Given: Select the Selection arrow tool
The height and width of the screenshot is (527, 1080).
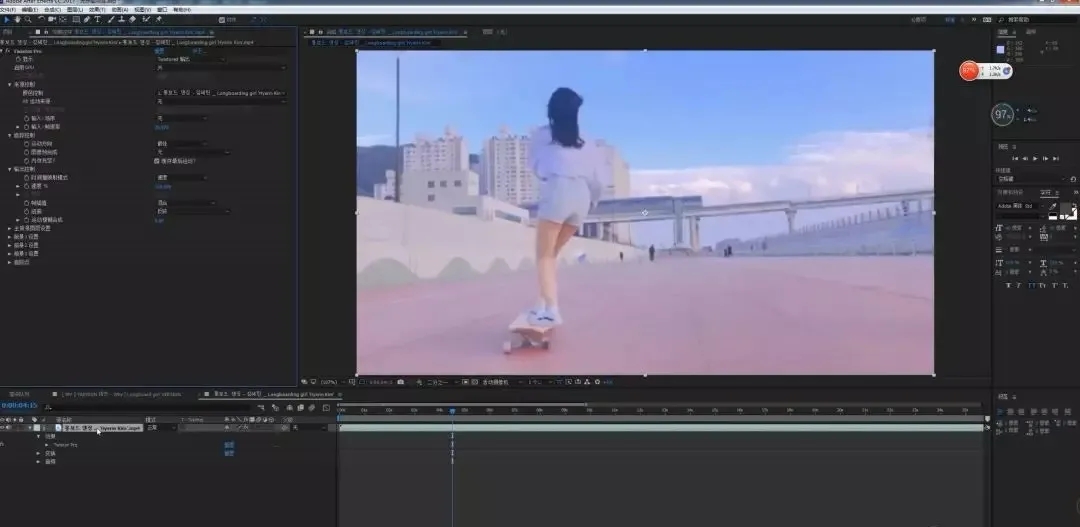Looking at the screenshot, I should coord(8,19).
